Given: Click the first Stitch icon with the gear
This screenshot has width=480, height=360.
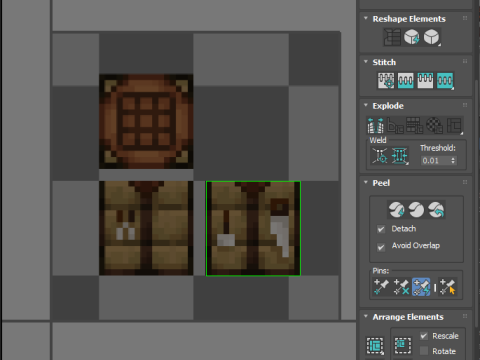Looking at the screenshot, I should point(386,81).
